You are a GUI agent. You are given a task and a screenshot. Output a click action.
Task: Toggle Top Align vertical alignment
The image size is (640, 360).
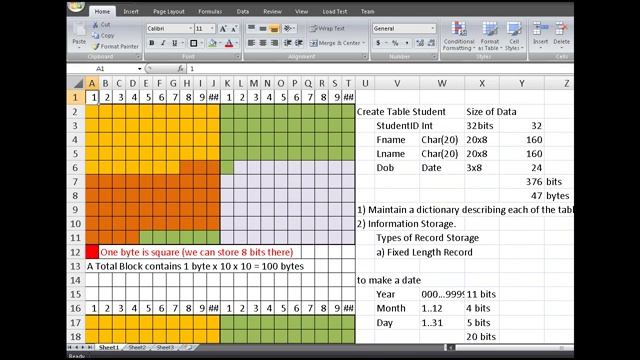point(251,28)
